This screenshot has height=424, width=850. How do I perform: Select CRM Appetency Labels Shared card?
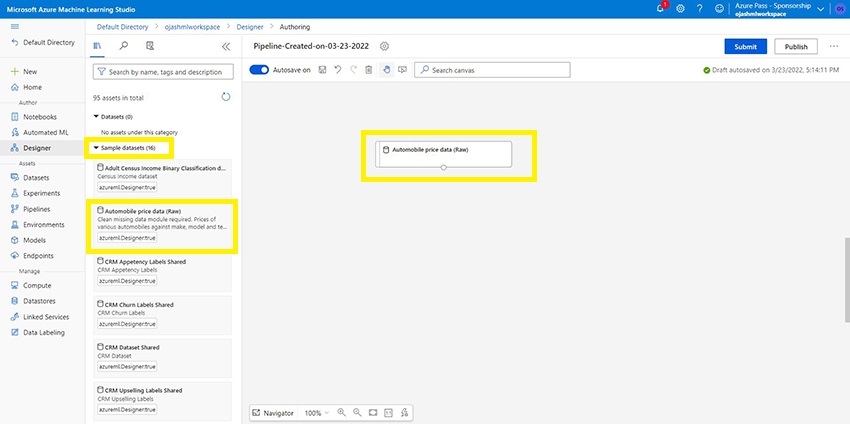(162, 271)
